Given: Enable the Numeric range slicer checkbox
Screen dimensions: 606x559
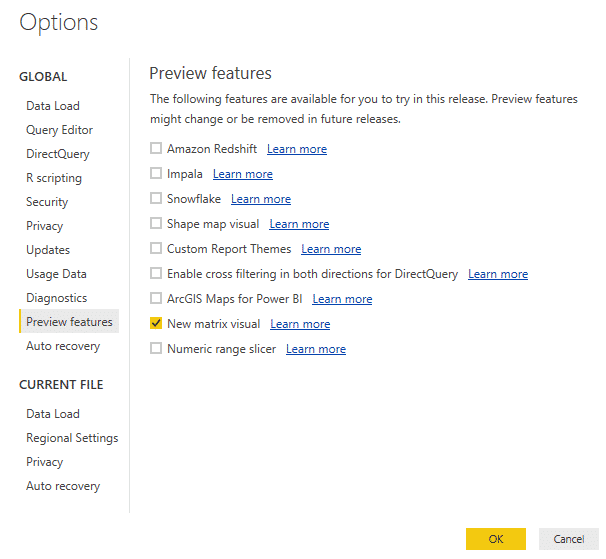Looking at the screenshot, I should click(155, 349).
